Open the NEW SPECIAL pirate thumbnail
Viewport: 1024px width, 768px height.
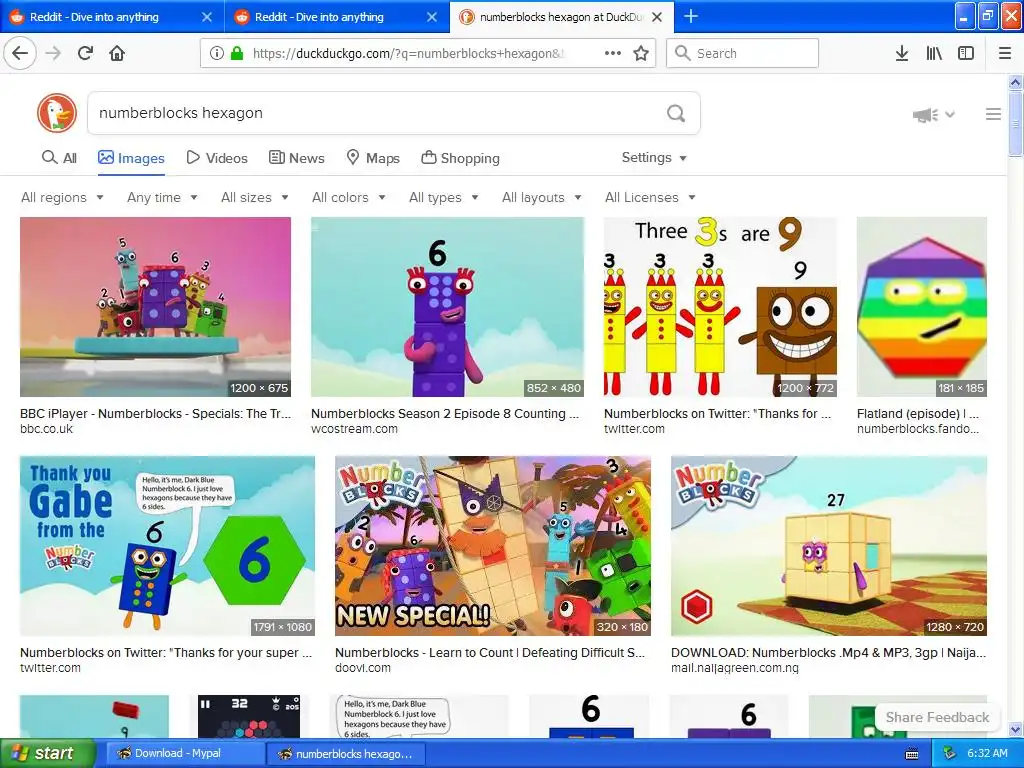click(493, 546)
